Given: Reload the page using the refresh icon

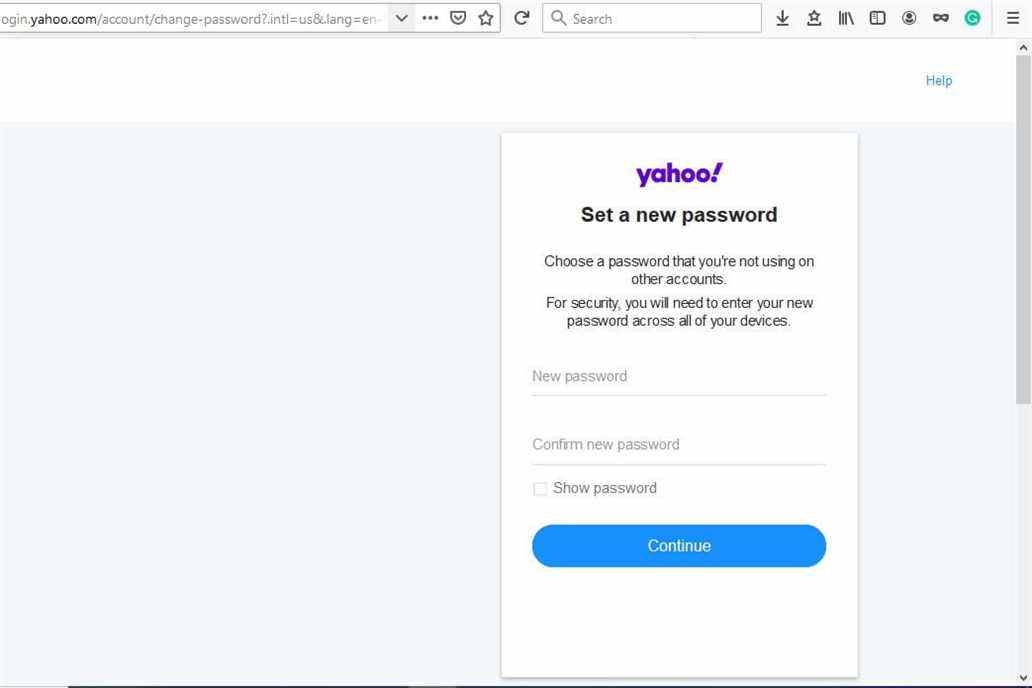Looking at the screenshot, I should pos(521,18).
